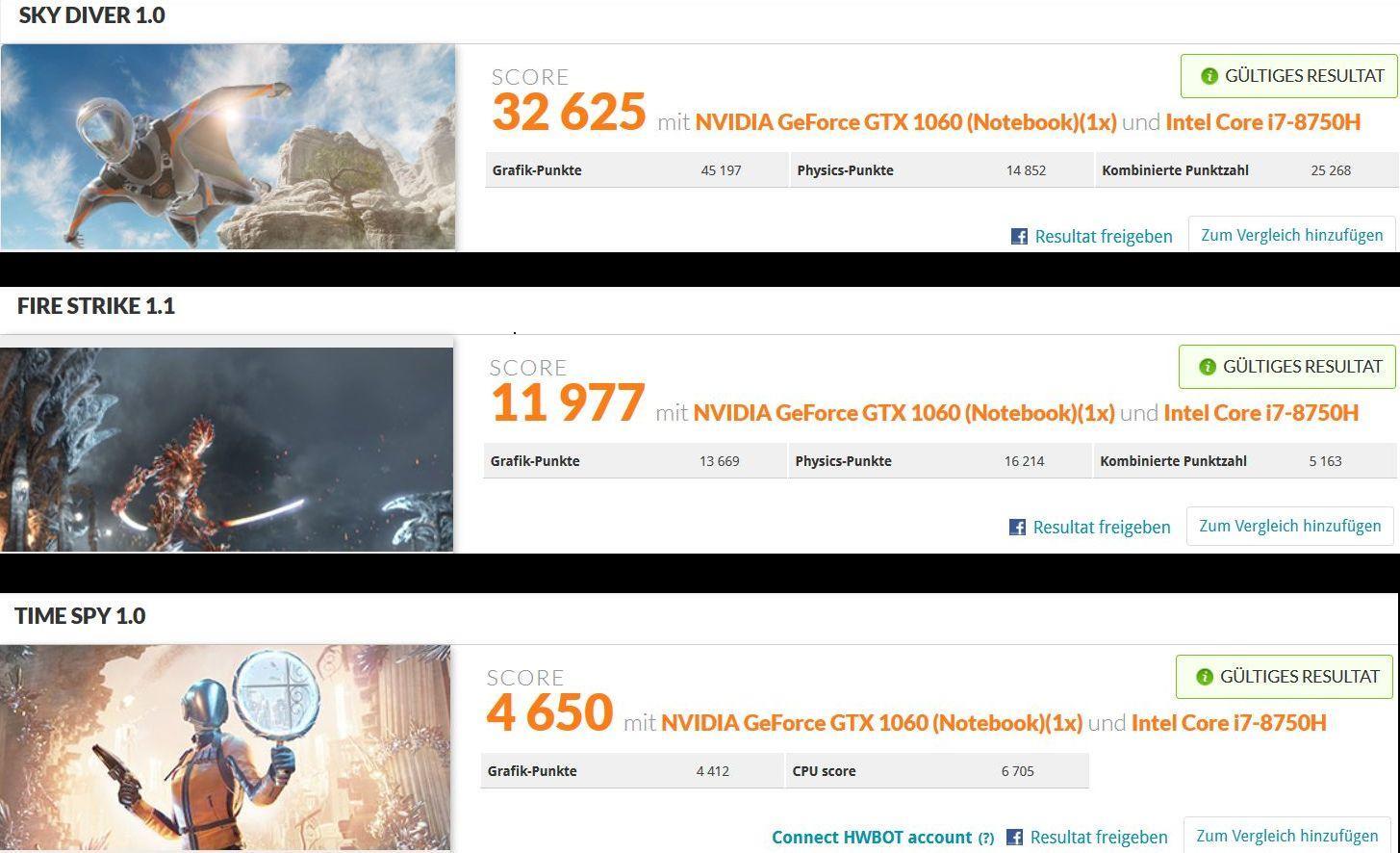
Task: Click the score value 11 977
Action: tap(567, 402)
